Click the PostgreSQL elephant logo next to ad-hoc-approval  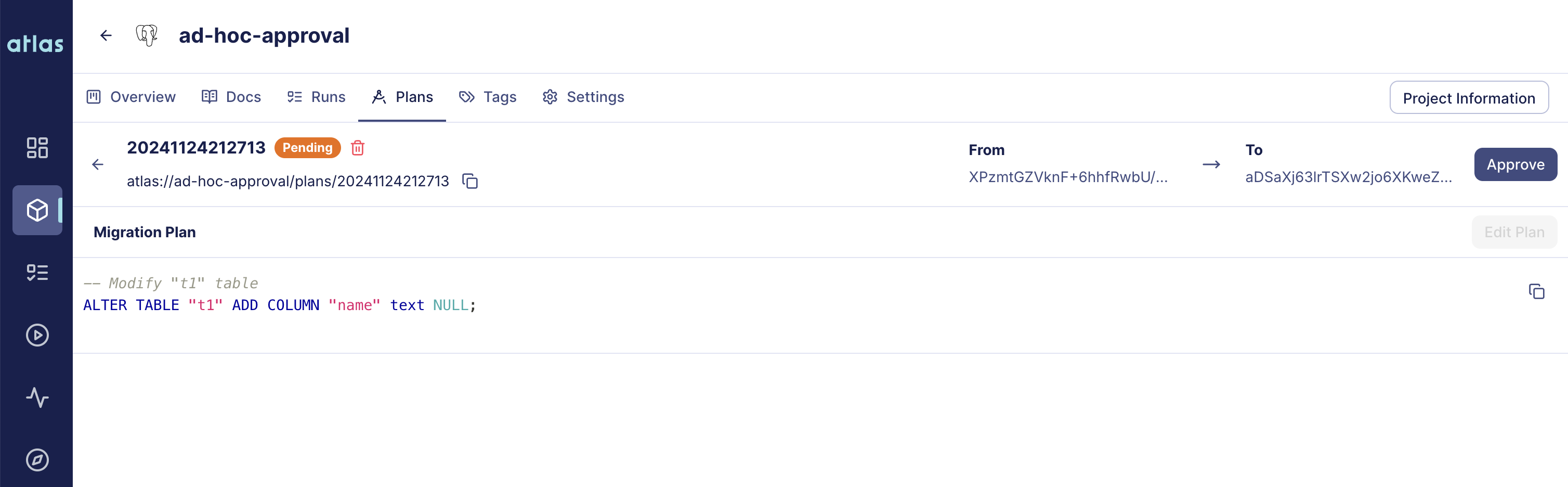(146, 35)
